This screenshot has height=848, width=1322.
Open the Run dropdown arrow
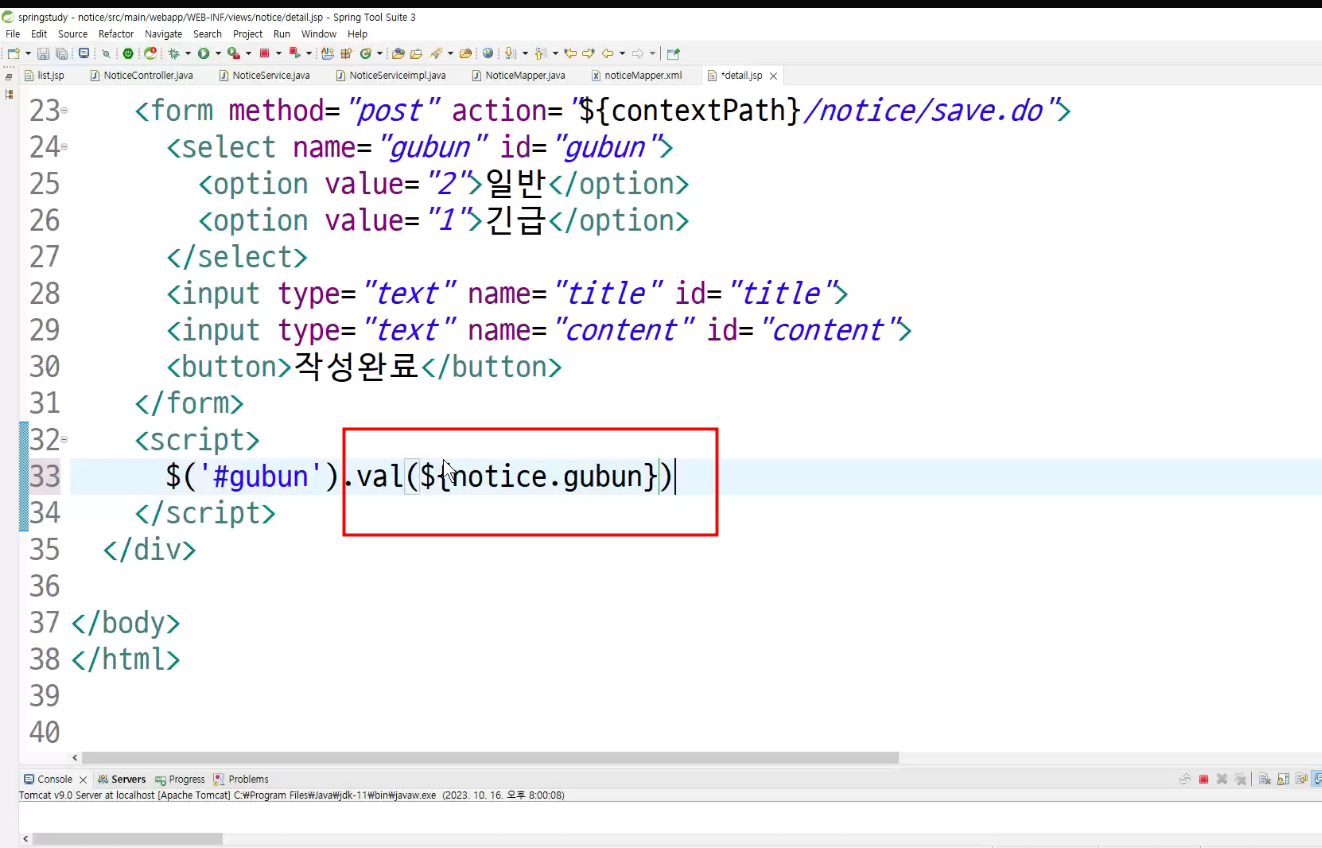217,54
